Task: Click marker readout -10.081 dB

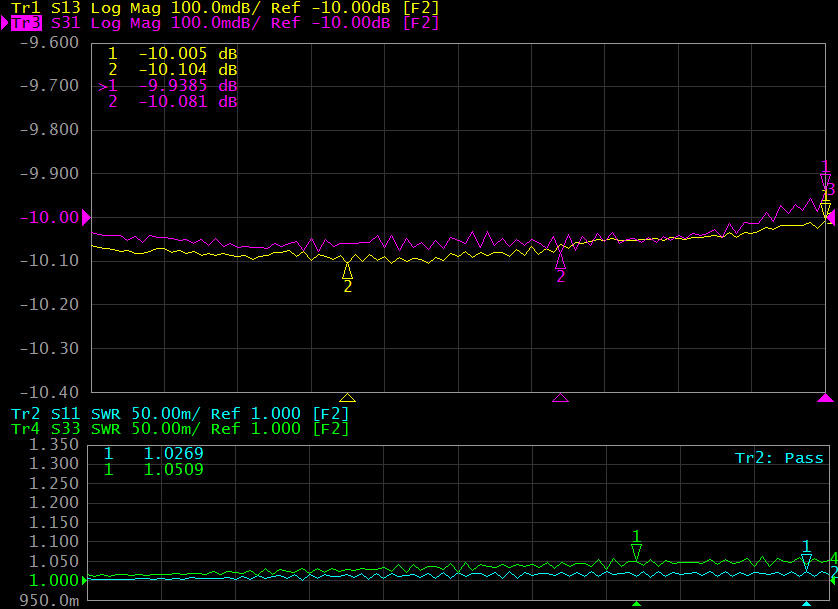Action: click(x=188, y=102)
